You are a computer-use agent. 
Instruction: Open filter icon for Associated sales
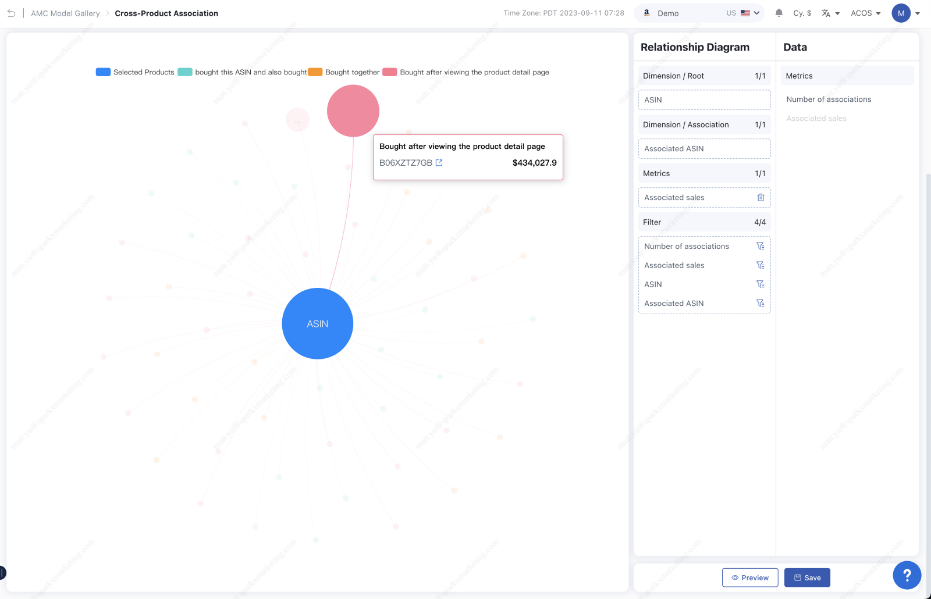click(x=760, y=265)
